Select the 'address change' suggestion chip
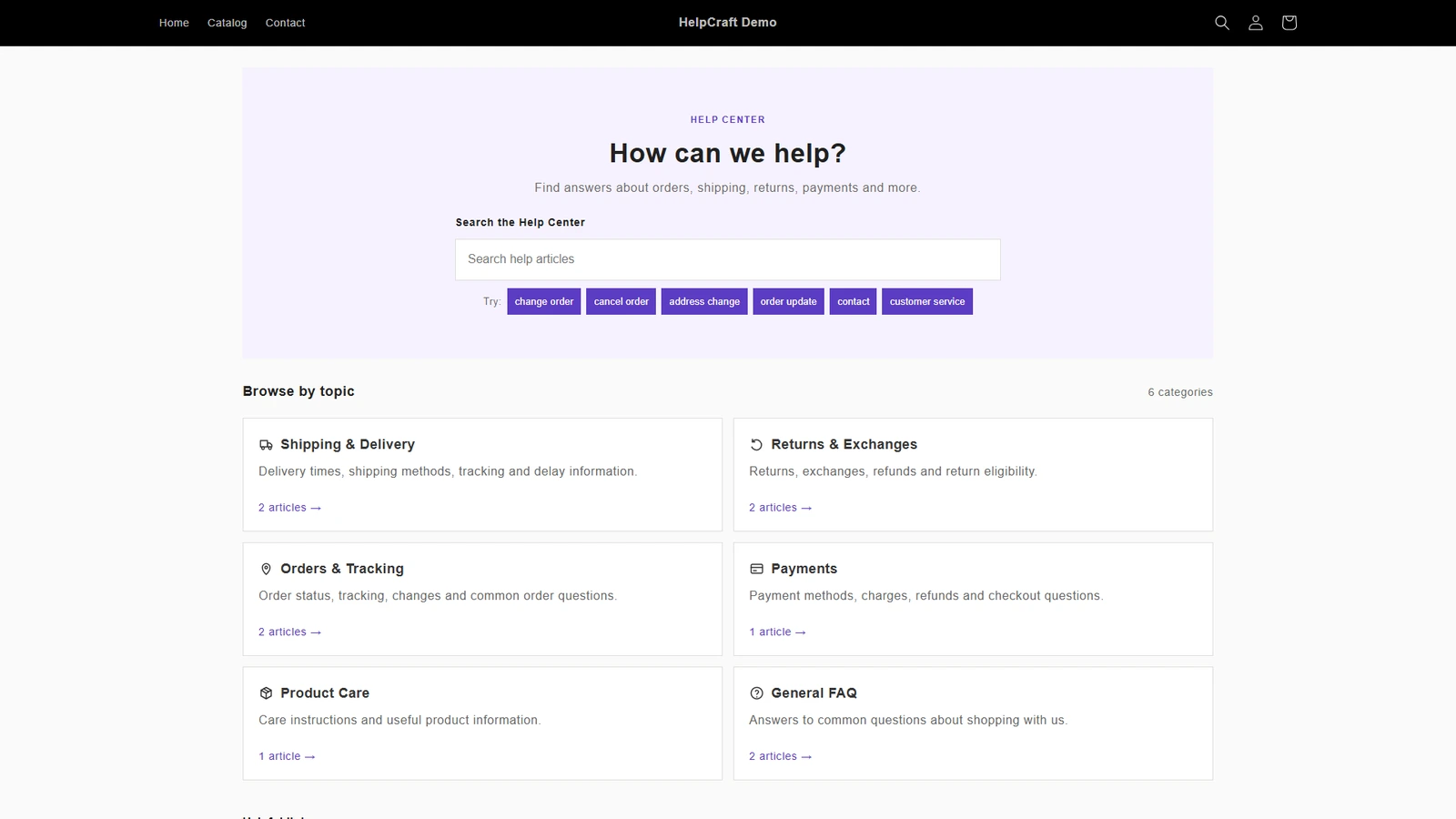The width and height of the screenshot is (1456, 819). click(704, 301)
